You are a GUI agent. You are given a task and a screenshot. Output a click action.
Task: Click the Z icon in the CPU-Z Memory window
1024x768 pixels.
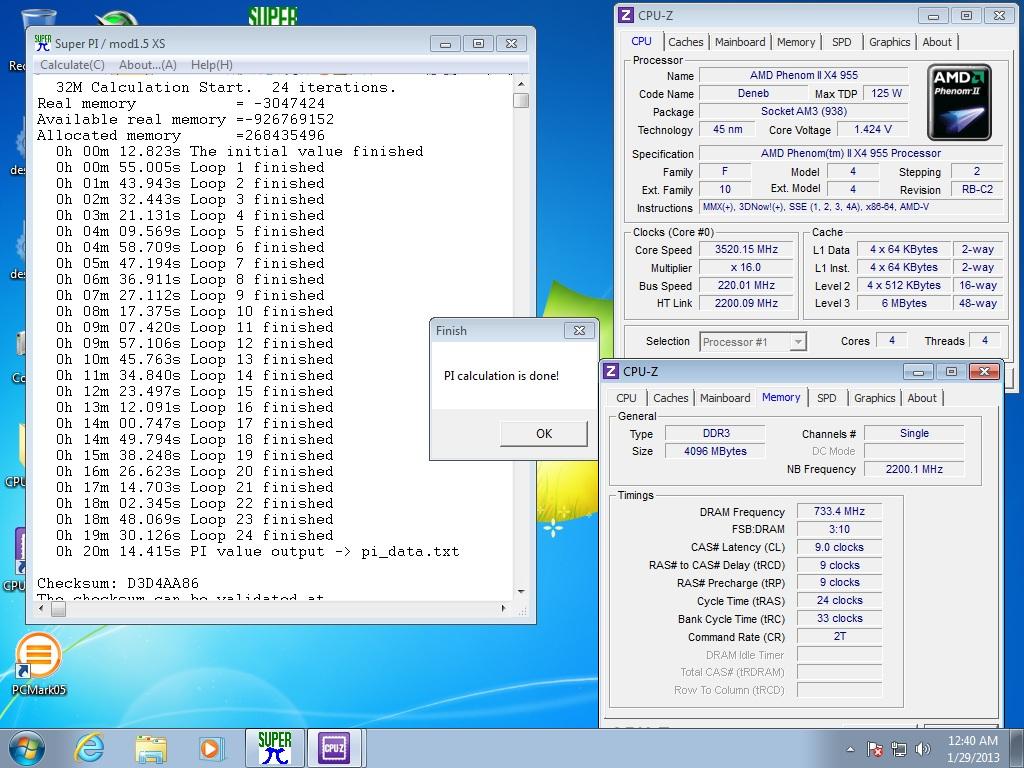[611, 371]
